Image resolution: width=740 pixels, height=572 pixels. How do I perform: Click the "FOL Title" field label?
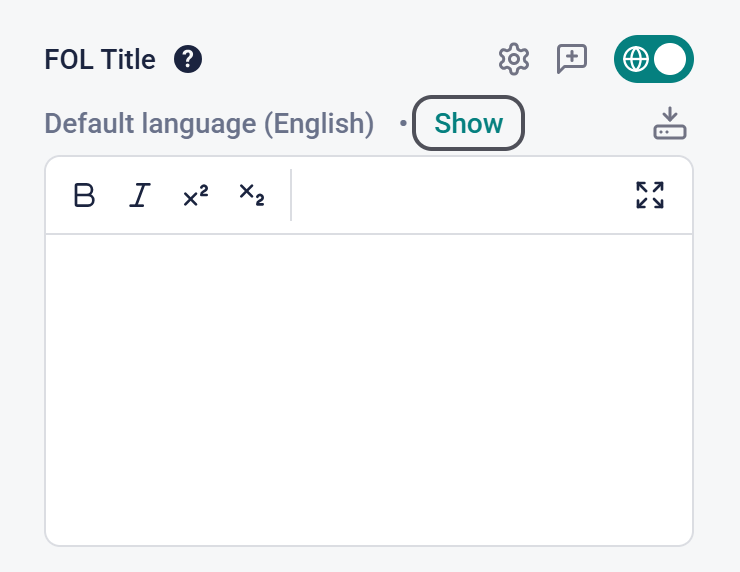click(100, 60)
